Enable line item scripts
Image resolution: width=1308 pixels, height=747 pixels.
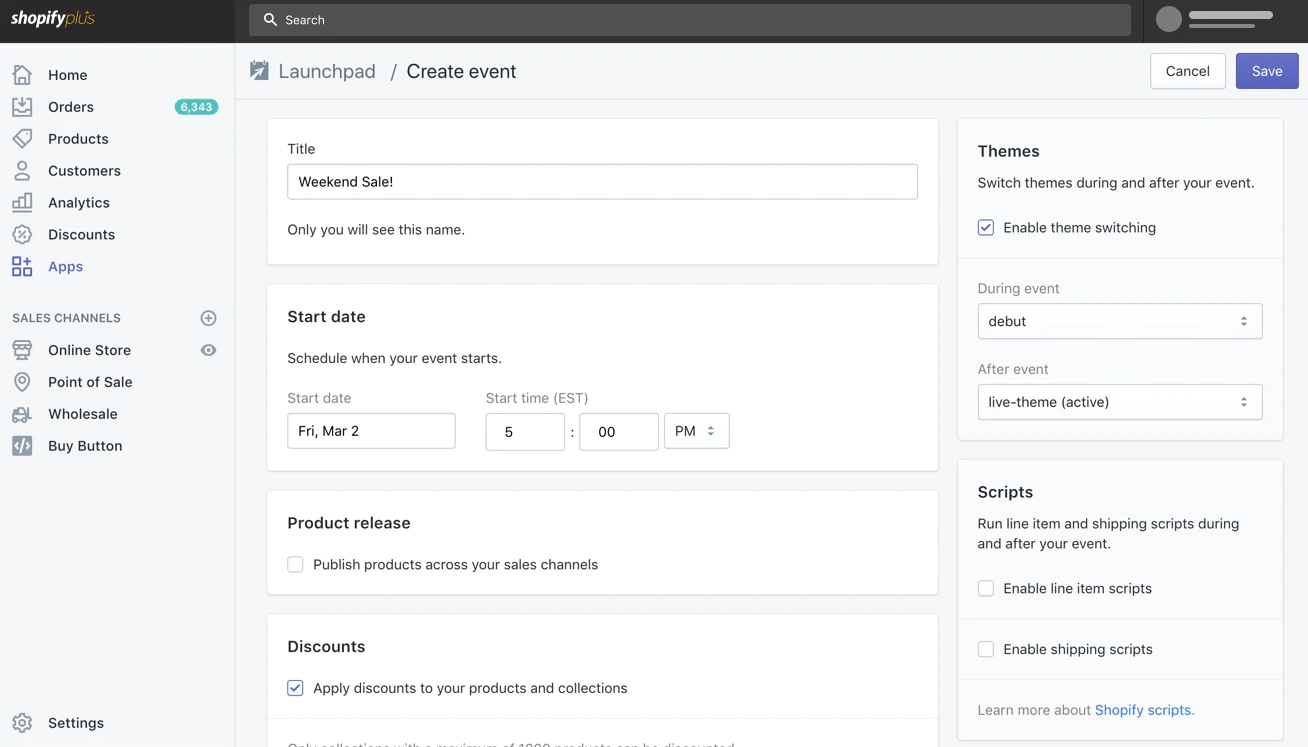pos(985,588)
